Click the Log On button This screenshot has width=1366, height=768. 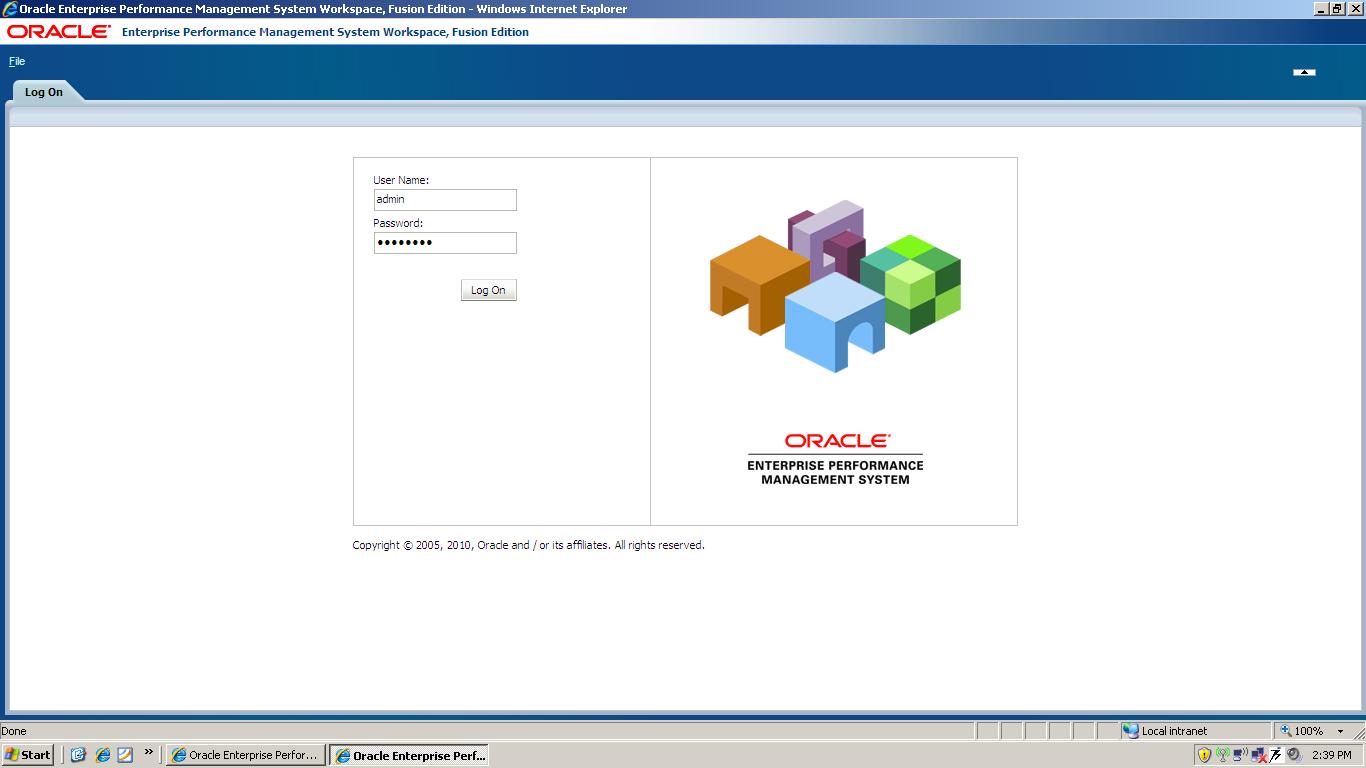point(489,290)
